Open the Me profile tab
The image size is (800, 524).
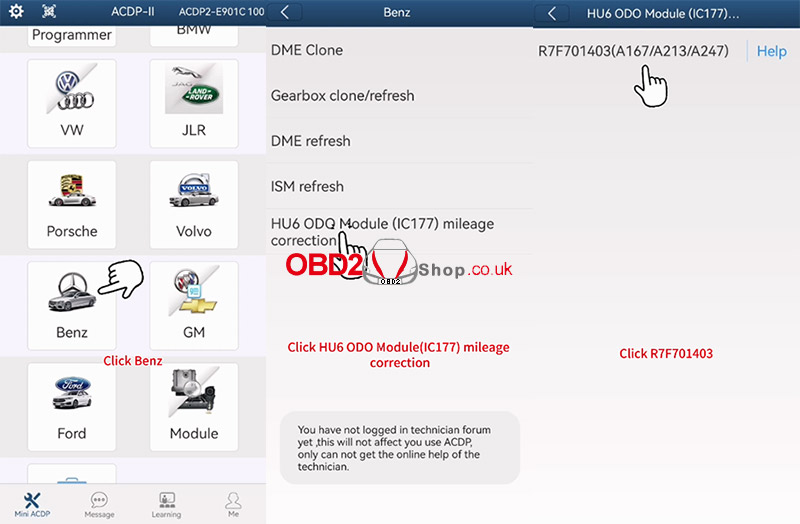point(233,504)
